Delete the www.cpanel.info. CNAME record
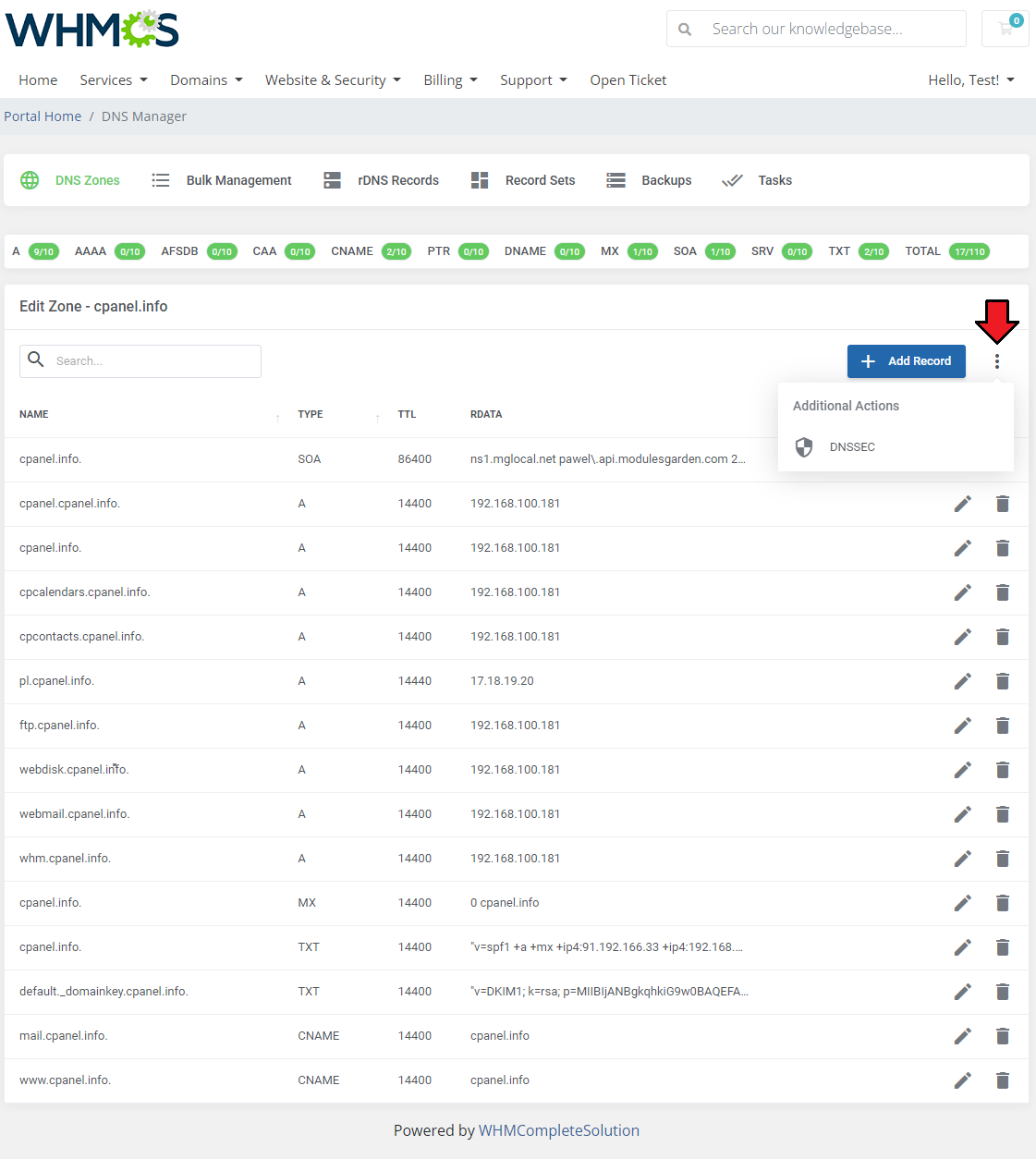Image resolution: width=1036 pixels, height=1159 pixels. [1003, 1080]
